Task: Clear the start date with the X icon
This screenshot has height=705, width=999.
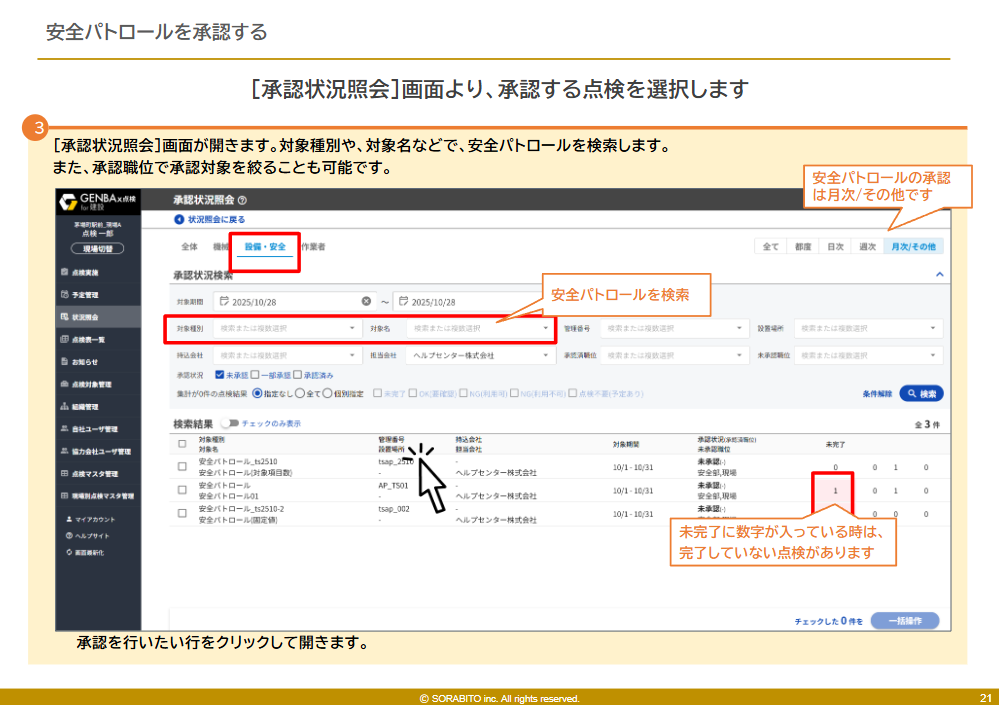Action: coord(367,301)
